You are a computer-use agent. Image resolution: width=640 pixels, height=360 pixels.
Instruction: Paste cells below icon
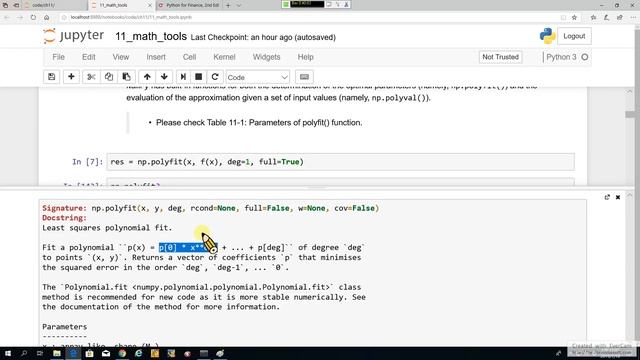point(127,77)
